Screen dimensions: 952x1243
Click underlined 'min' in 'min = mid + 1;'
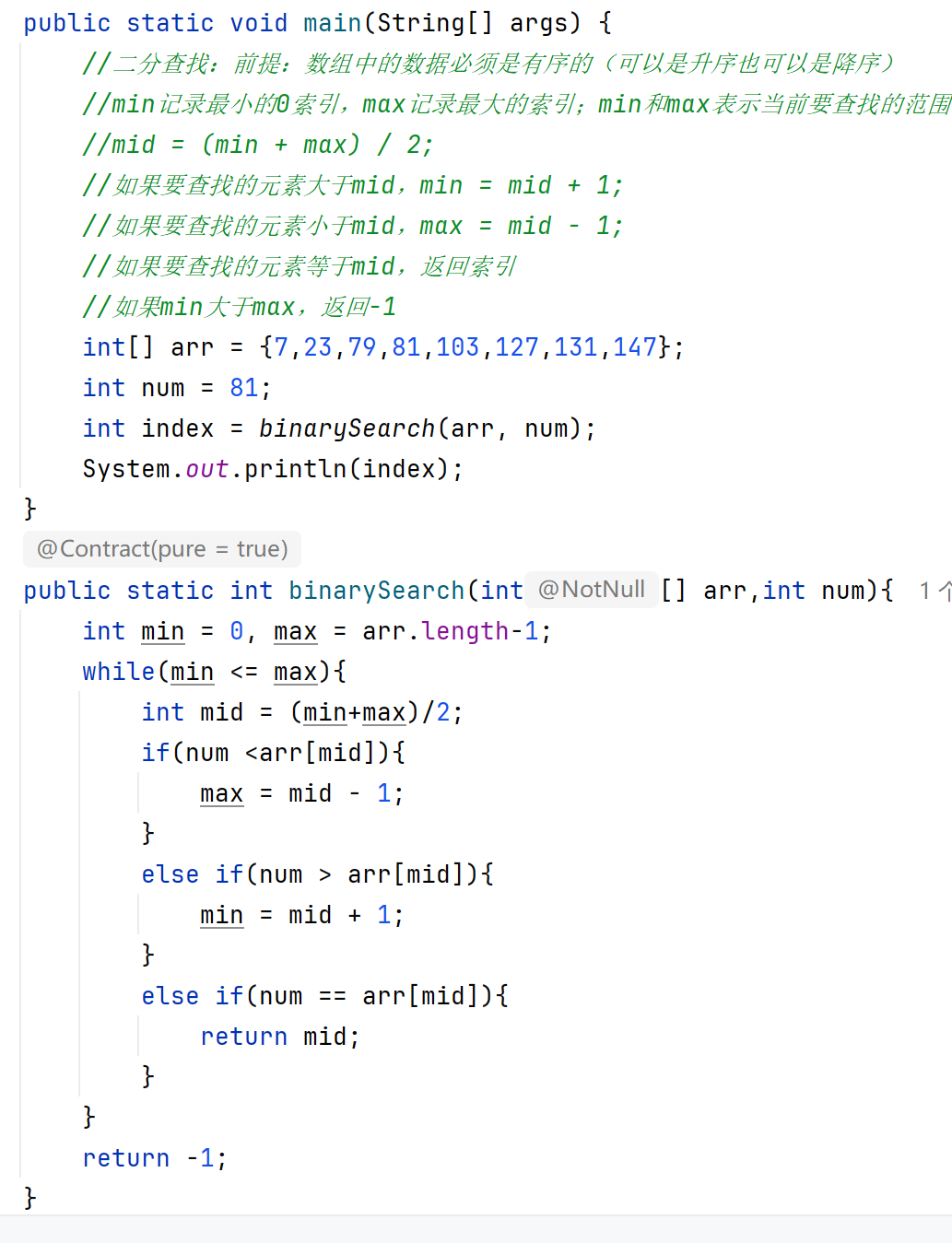tap(222, 915)
